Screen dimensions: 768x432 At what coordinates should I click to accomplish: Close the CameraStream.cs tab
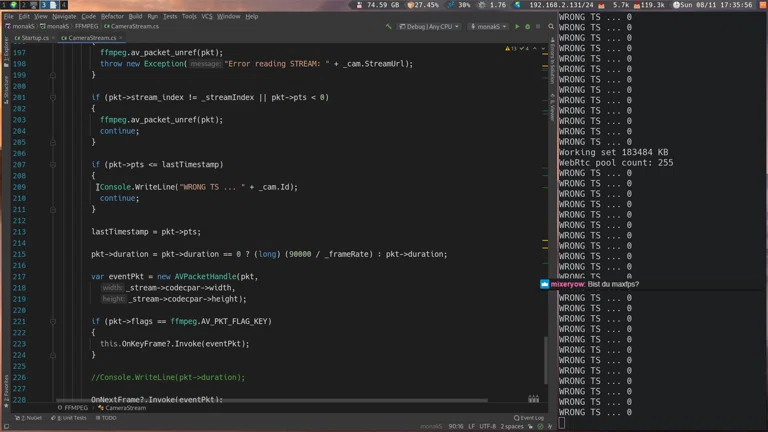120,38
